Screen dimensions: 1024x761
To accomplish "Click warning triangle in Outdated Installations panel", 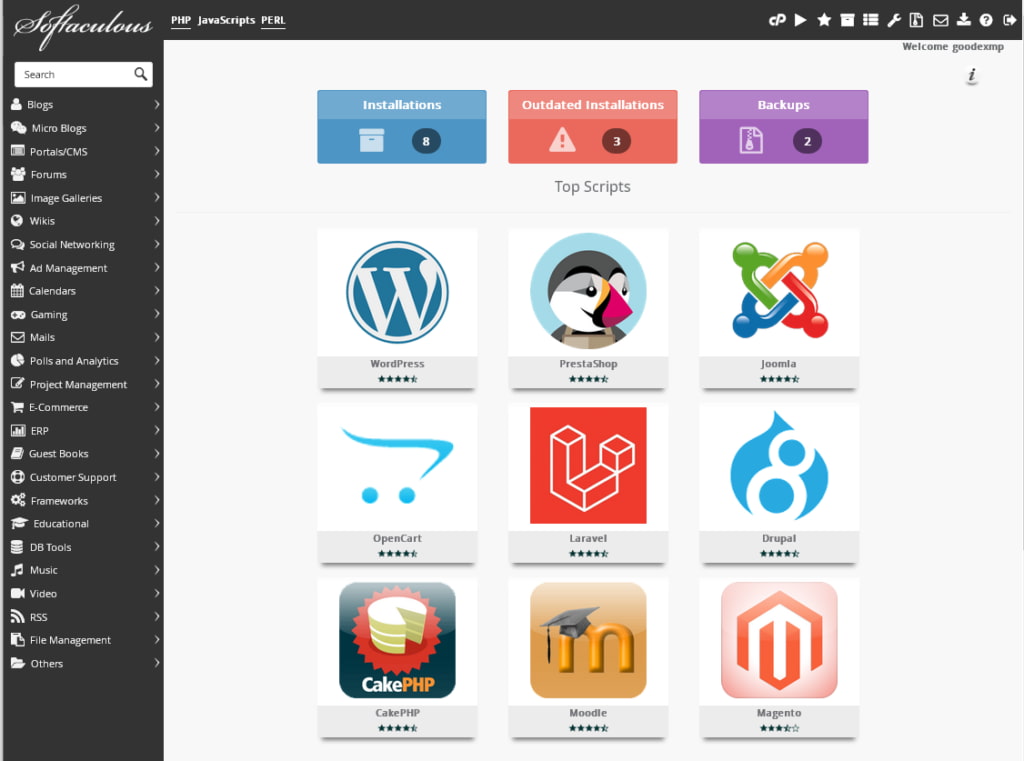I will coord(562,140).
